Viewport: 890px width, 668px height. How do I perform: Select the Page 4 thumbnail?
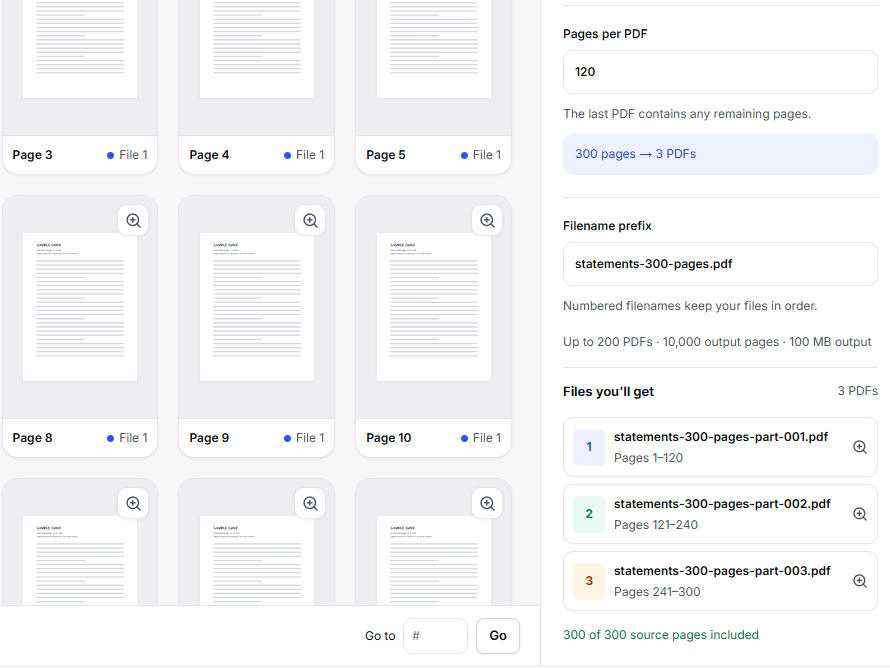point(257,48)
